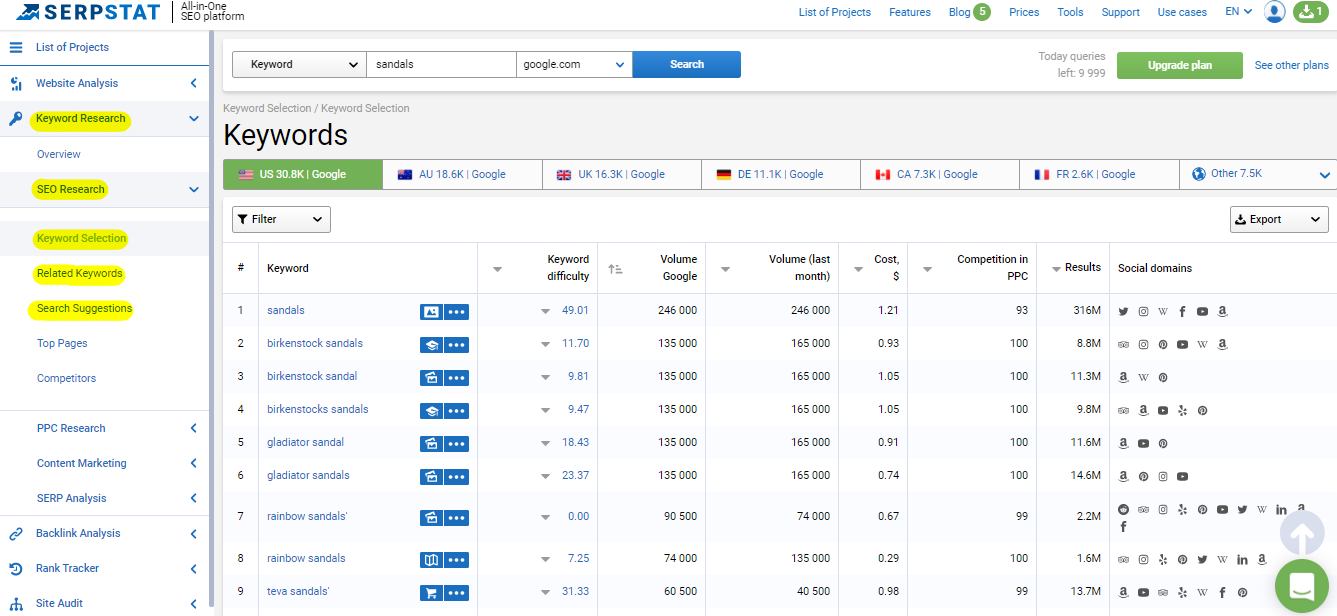Click YouTube icon in gladiator sandals row

coord(1182,476)
